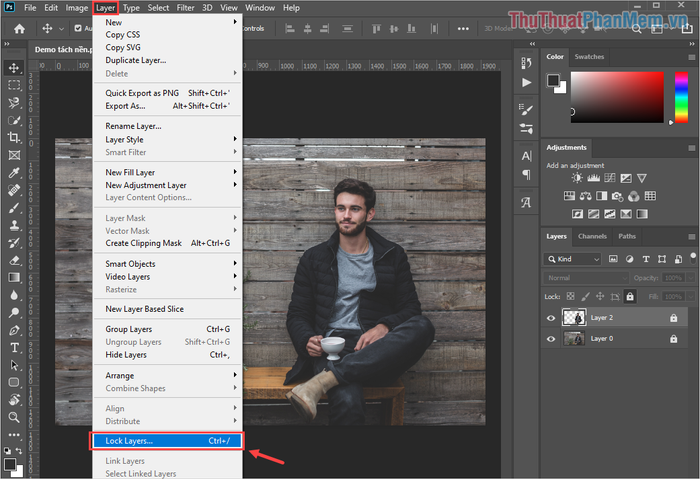Select the Blur tool
Image resolution: width=700 pixels, height=479 pixels.
point(14,295)
